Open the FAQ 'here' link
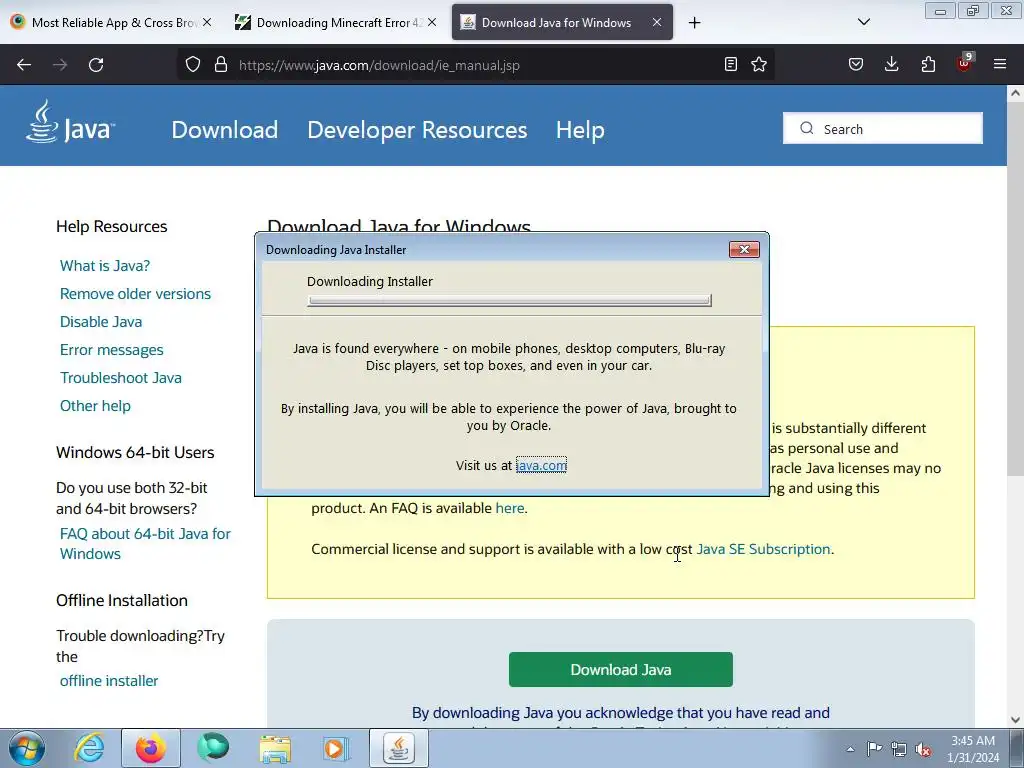 [510, 508]
